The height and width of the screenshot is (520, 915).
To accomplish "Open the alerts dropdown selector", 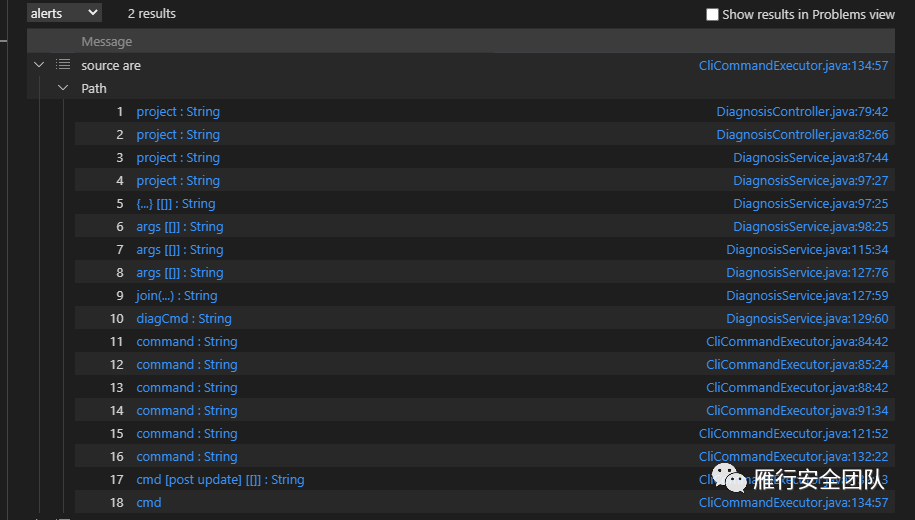I will [x=64, y=13].
